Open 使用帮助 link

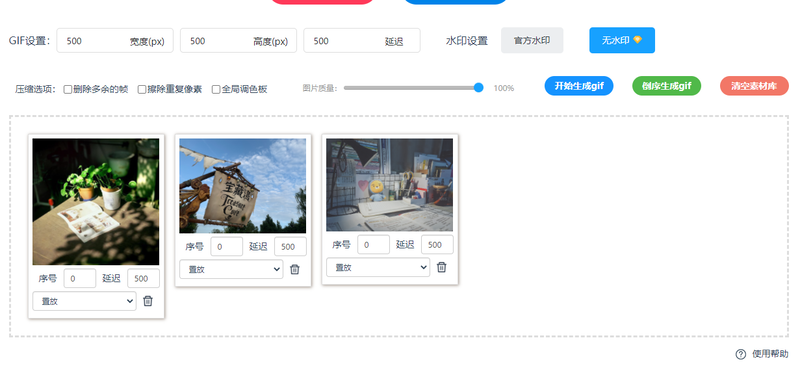pos(770,354)
